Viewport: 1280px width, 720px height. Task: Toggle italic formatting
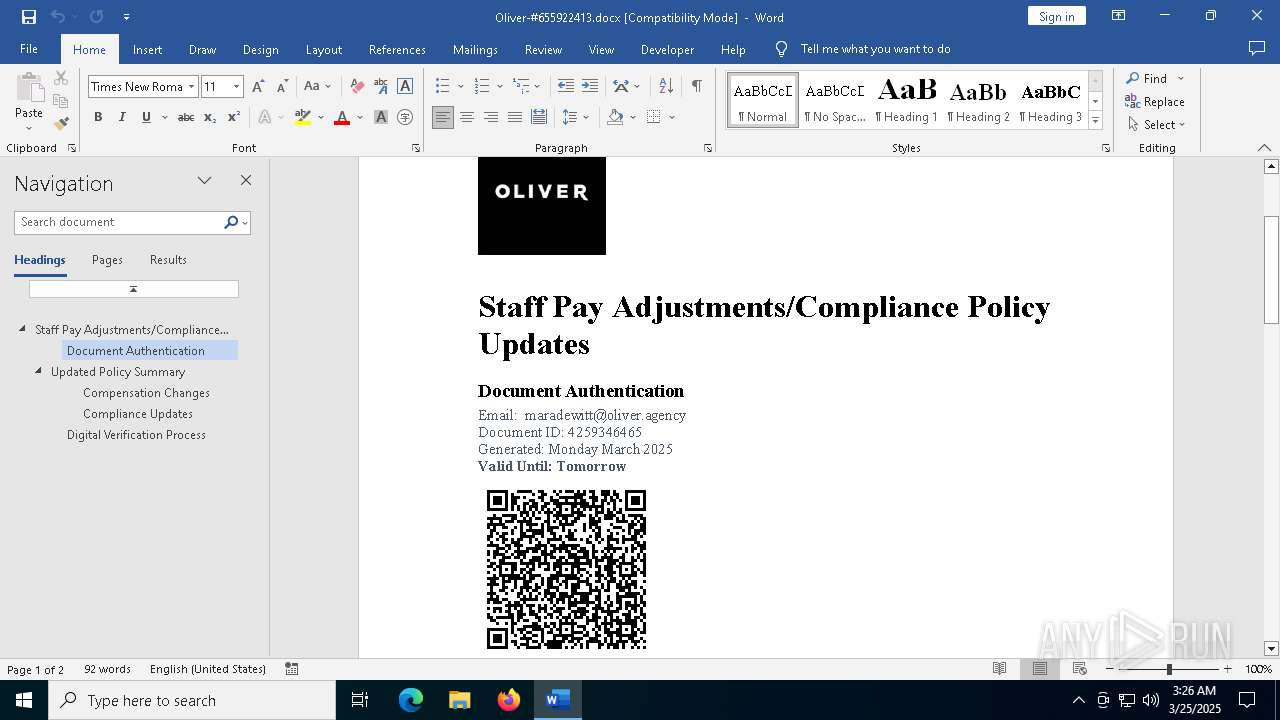pos(122,117)
